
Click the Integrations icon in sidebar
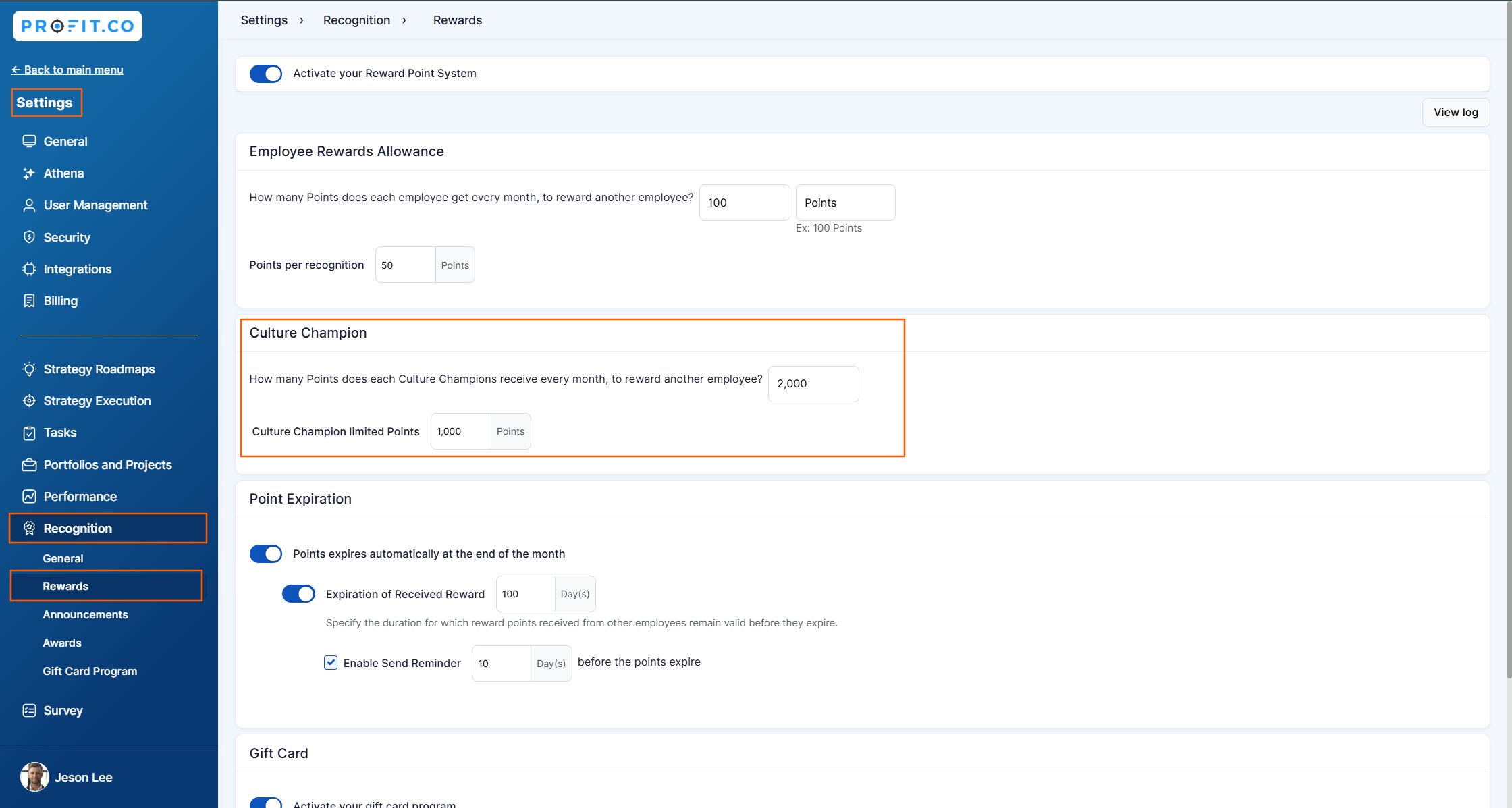click(x=29, y=269)
